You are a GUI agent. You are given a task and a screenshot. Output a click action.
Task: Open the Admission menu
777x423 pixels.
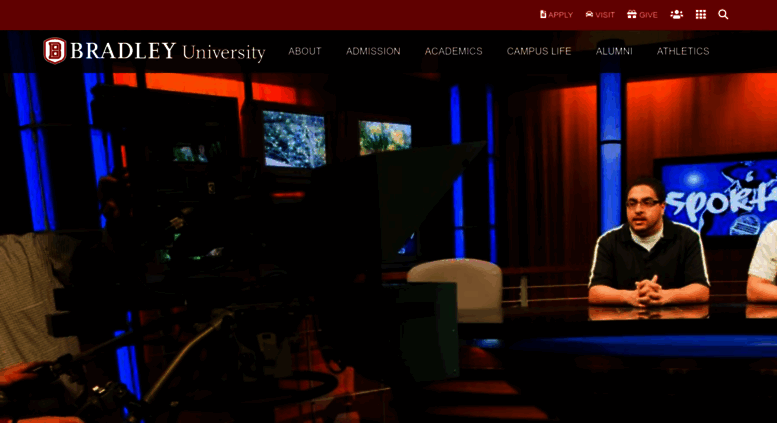373,51
